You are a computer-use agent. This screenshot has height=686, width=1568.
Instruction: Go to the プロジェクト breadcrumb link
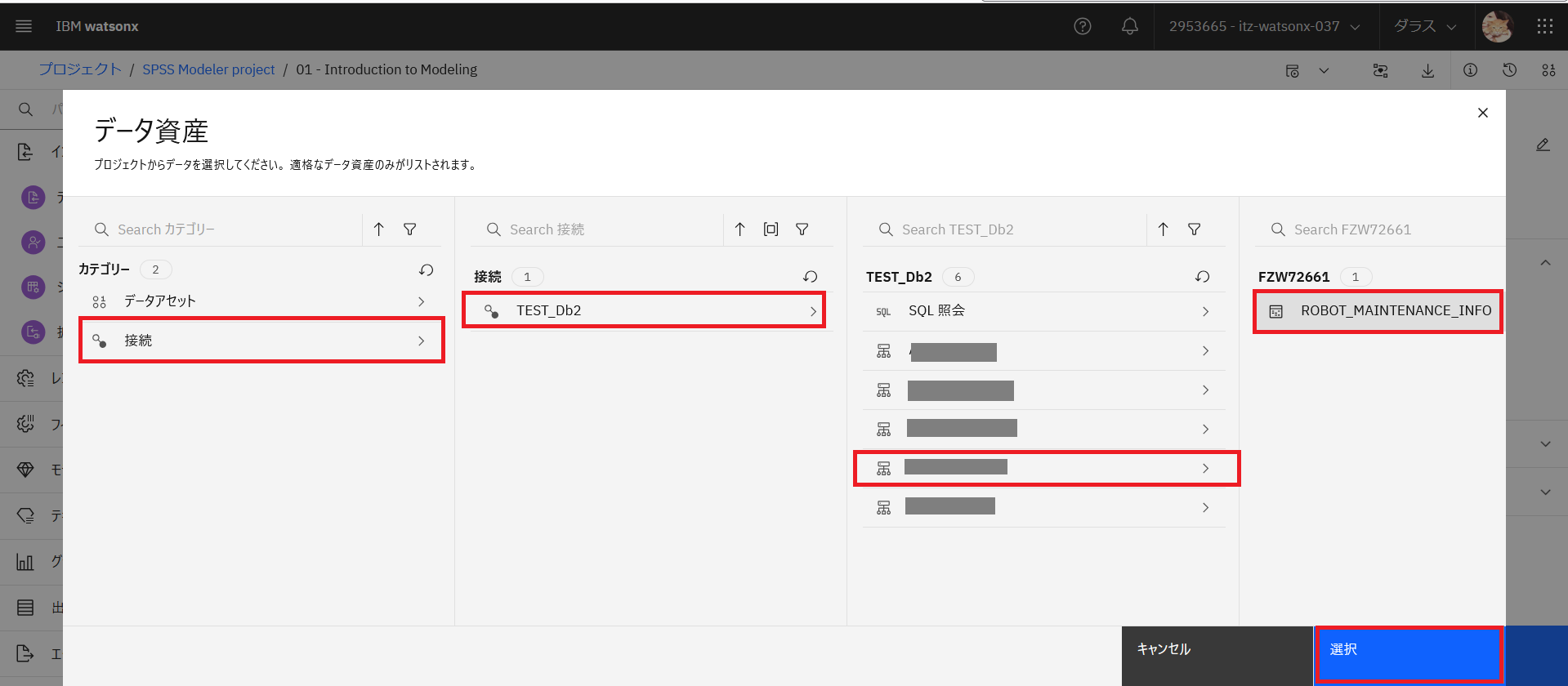pyautogui.click(x=80, y=69)
